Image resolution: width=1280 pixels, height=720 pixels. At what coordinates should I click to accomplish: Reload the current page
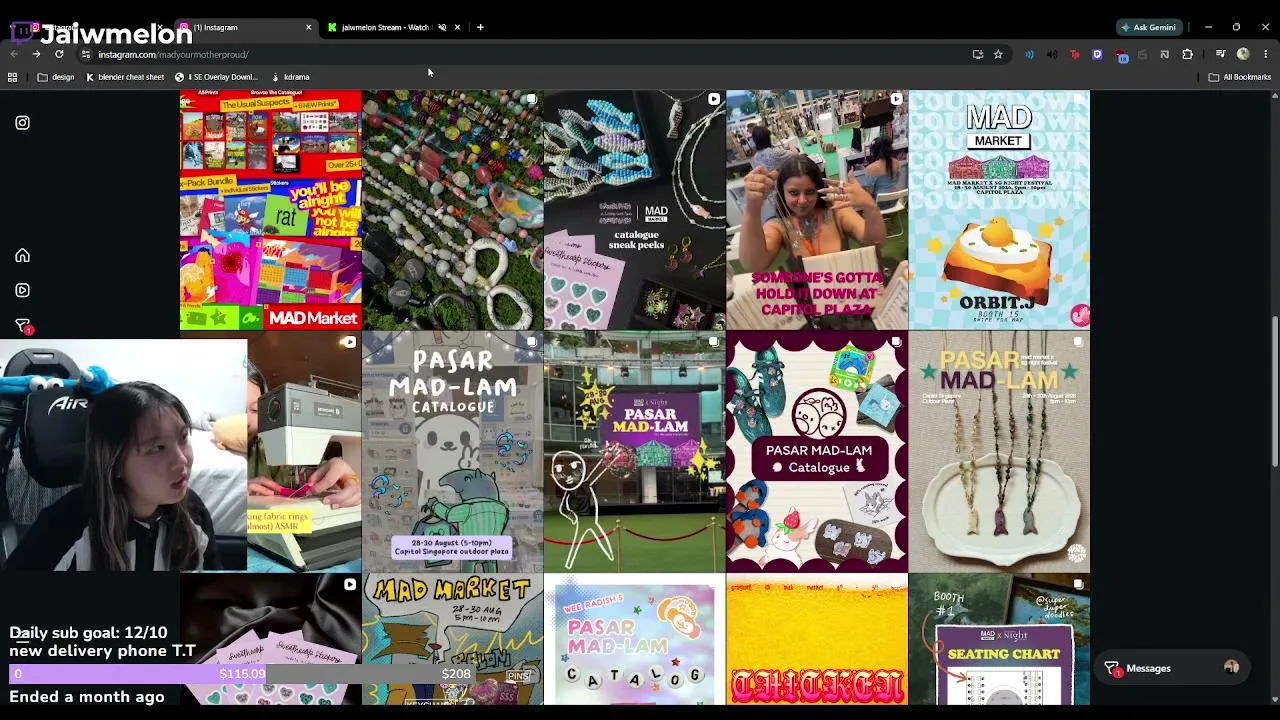pyautogui.click(x=59, y=54)
